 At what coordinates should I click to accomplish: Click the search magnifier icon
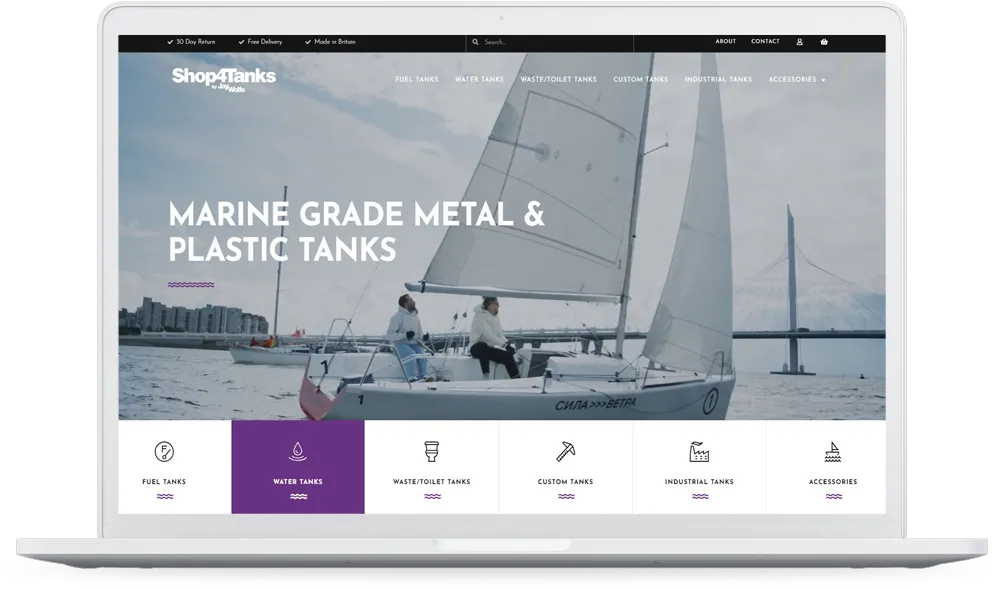pos(475,42)
